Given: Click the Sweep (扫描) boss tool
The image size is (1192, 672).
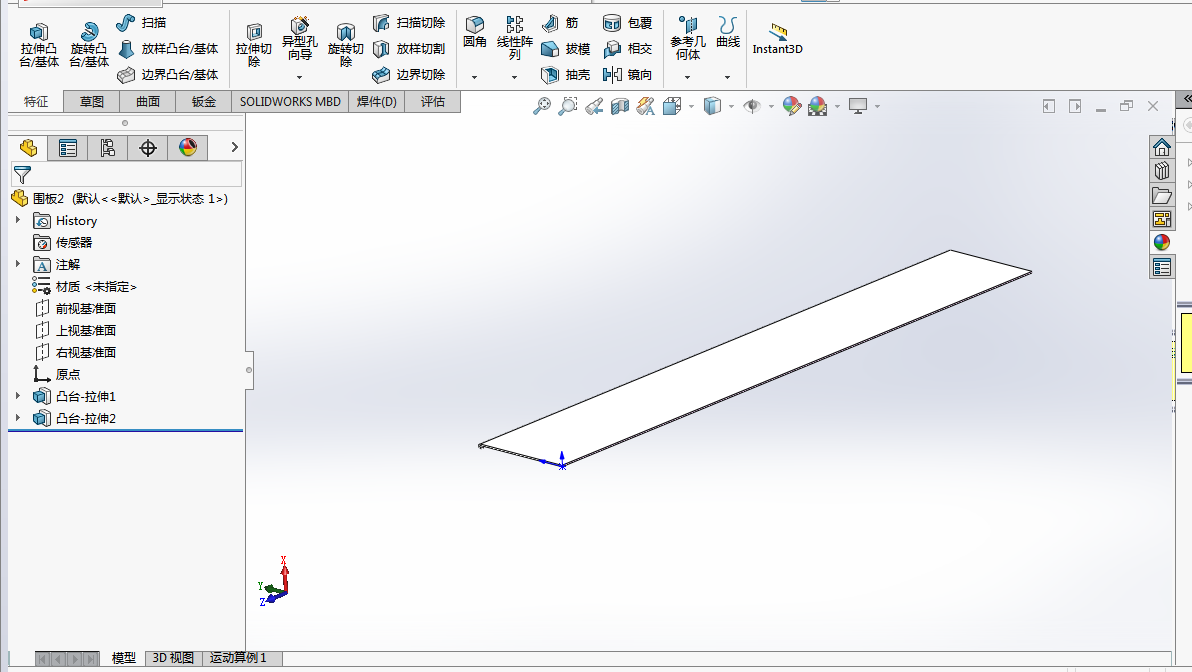Looking at the screenshot, I should point(141,23).
